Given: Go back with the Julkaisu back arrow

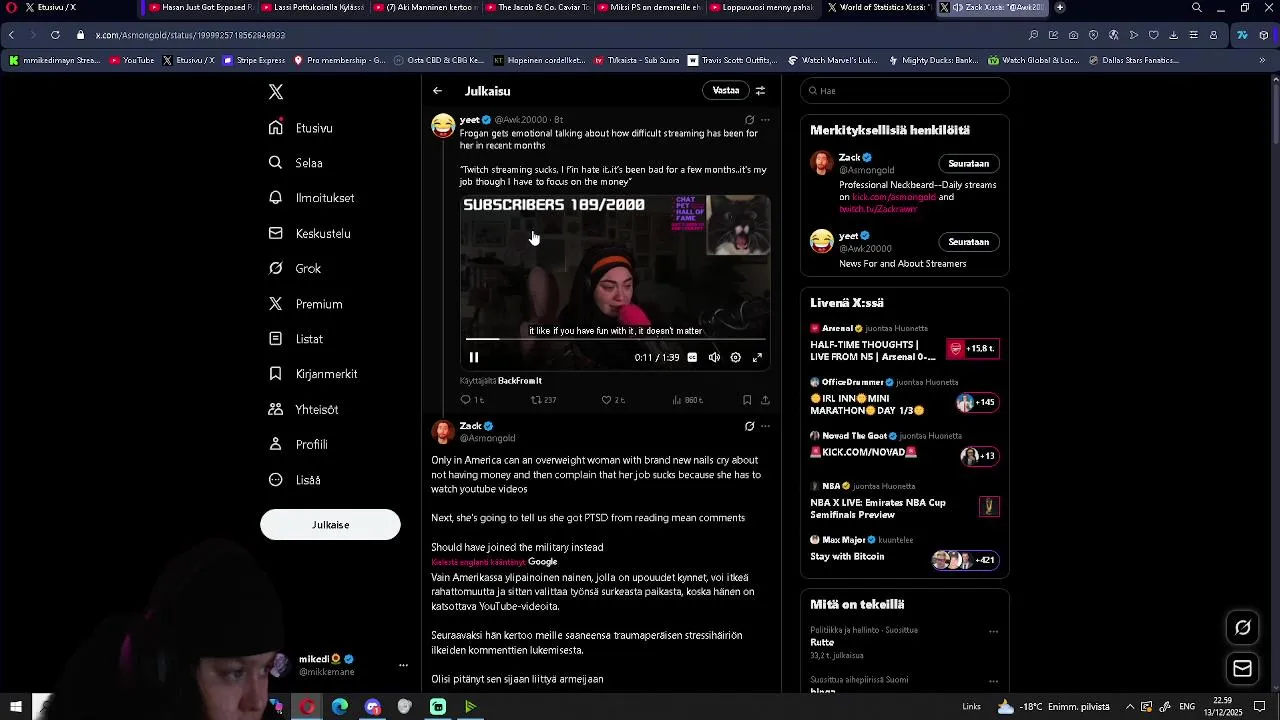Looking at the screenshot, I should coord(437,91).
